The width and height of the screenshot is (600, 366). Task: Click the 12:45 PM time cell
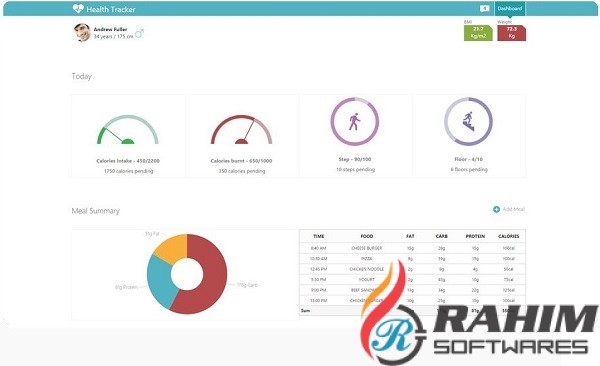point(318,269)
